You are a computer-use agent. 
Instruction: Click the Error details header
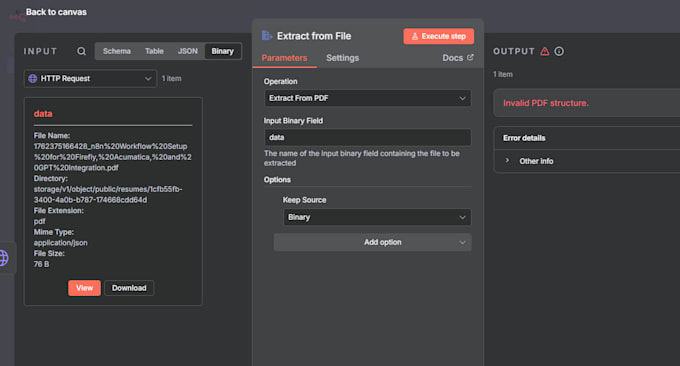pyautogui.click(x=524, y=138)
